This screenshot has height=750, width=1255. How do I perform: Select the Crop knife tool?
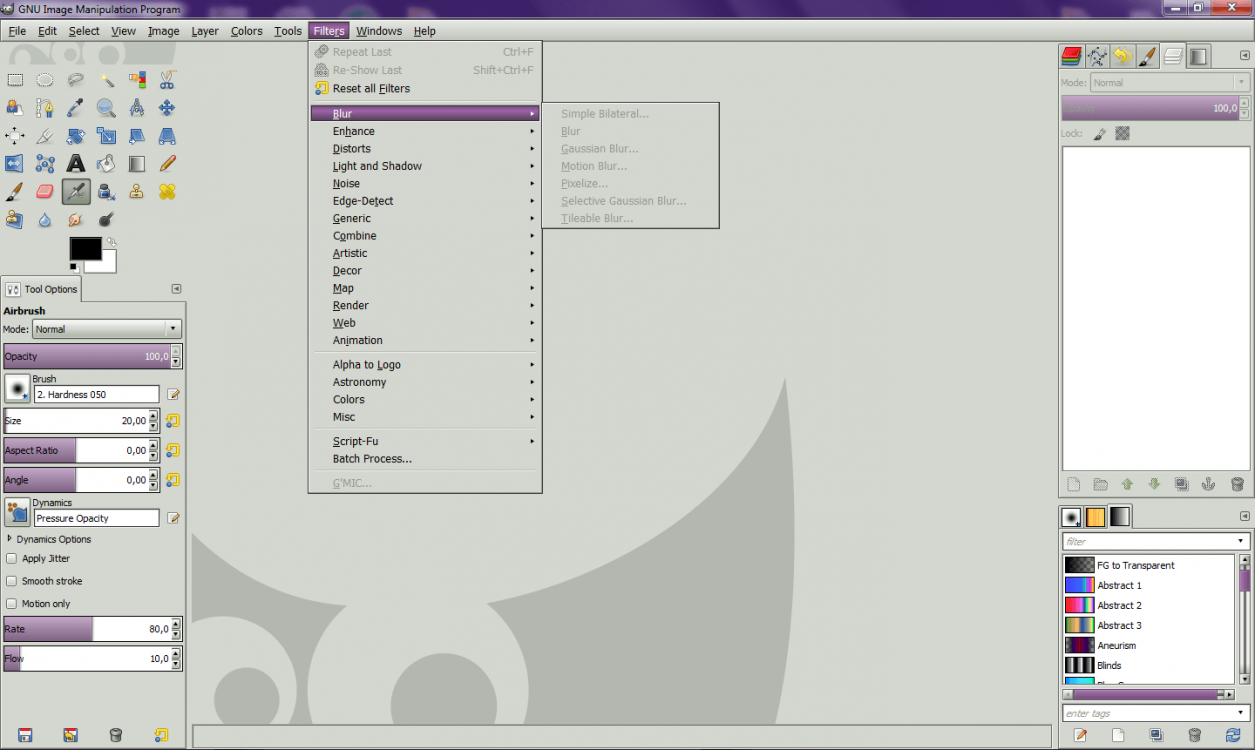pos(45,136)
